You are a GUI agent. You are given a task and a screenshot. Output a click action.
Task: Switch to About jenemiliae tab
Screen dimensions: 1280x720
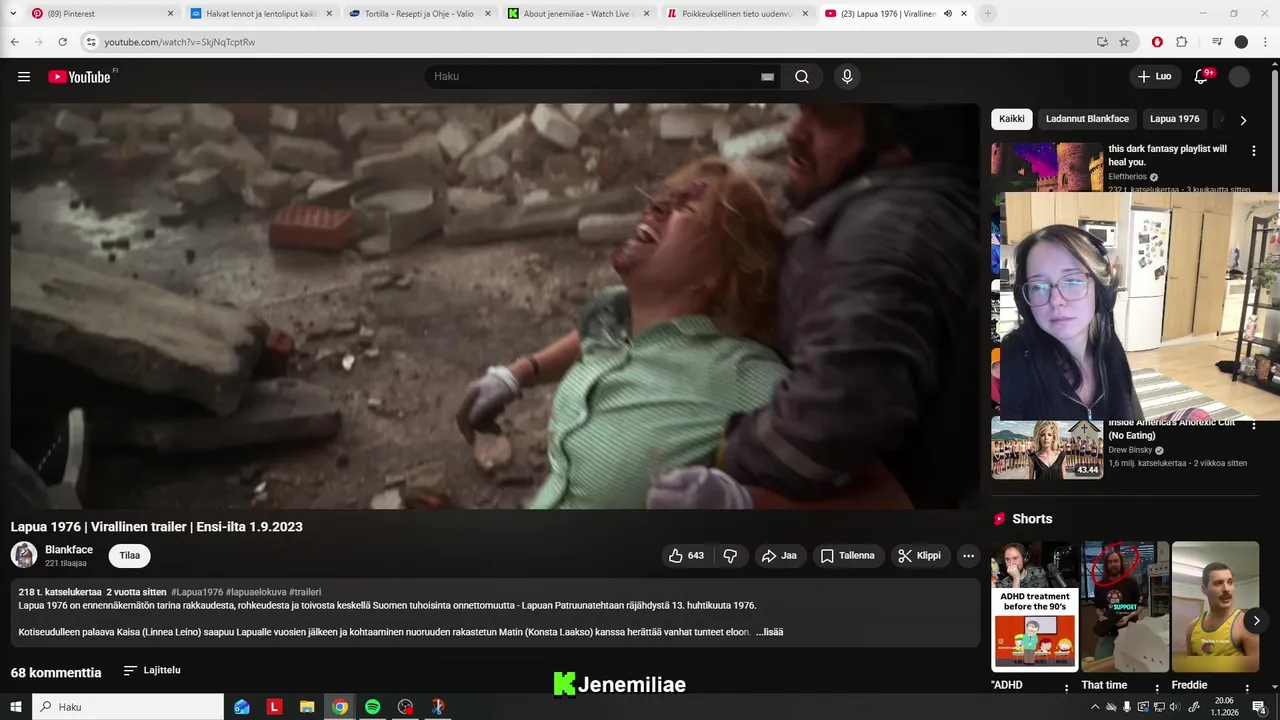point(578,14)
